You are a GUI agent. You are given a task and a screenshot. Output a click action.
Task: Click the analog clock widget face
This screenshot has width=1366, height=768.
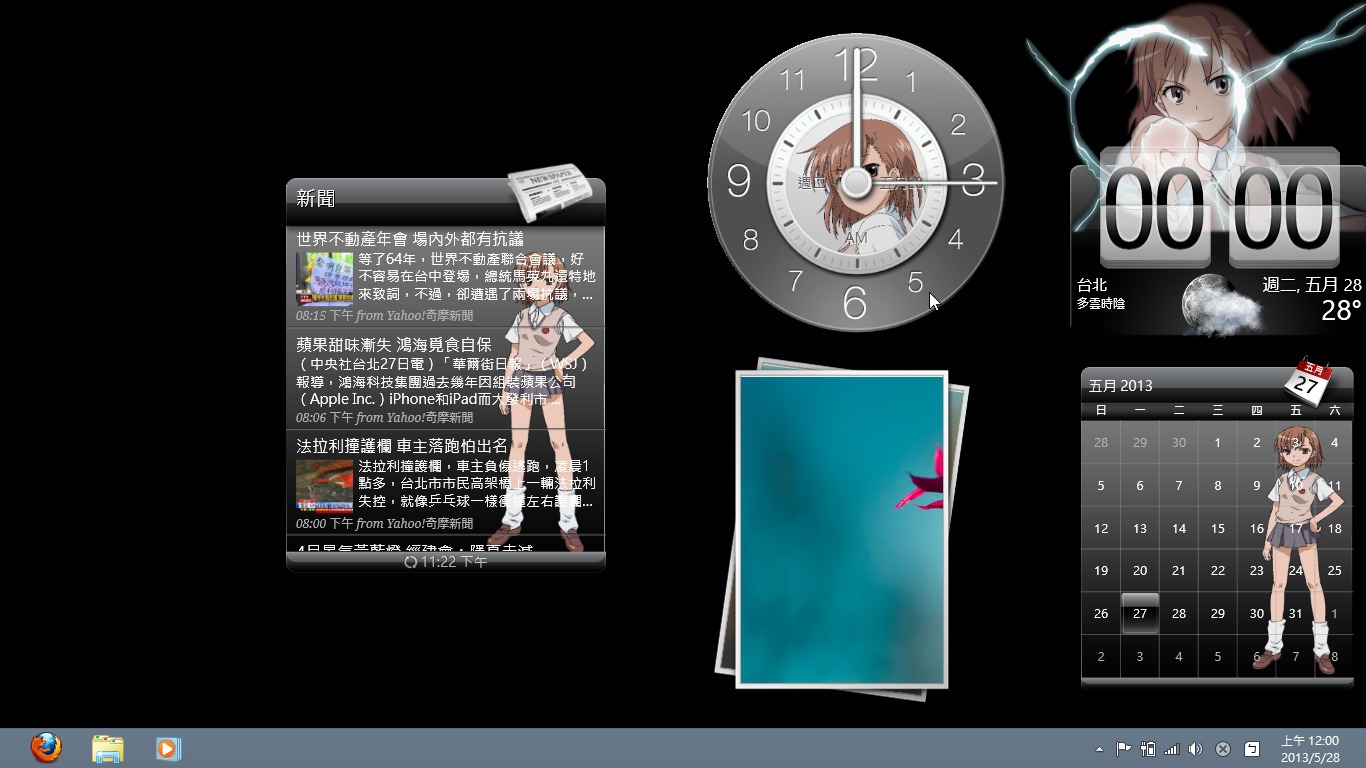click(856, 182)
